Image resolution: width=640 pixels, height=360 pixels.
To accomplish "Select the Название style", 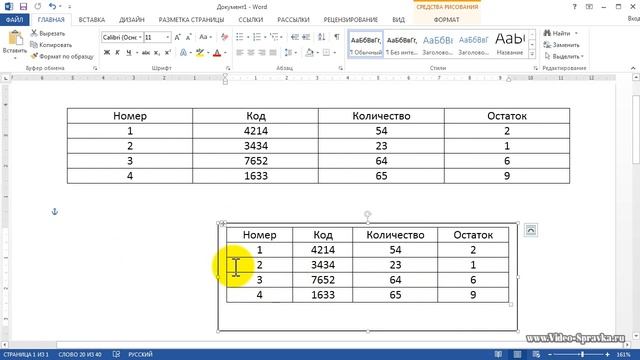I will [x=509, y=44].
